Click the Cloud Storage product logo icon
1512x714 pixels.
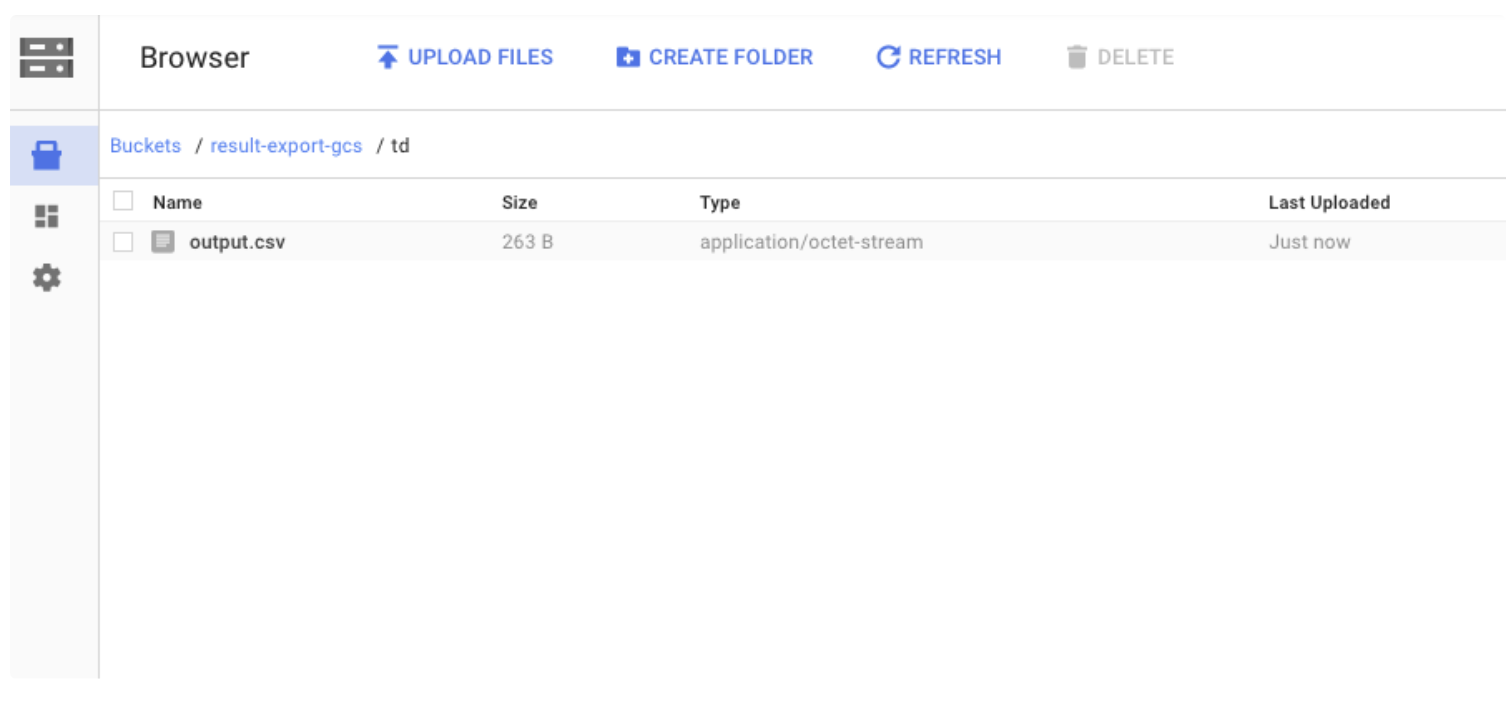(x=46, y=57)
